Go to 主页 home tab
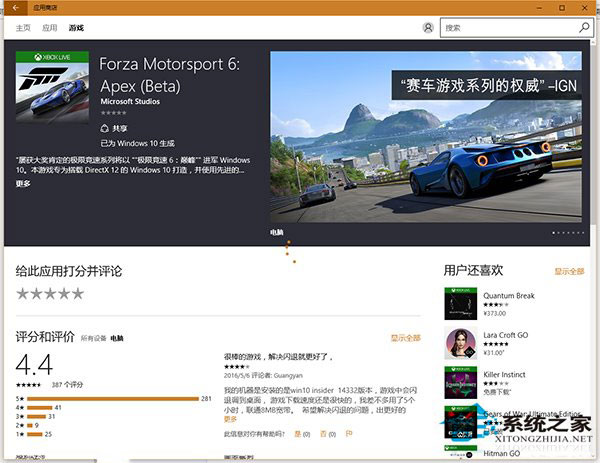The height and width of the screenshot is (463, 600). point(23,28)
